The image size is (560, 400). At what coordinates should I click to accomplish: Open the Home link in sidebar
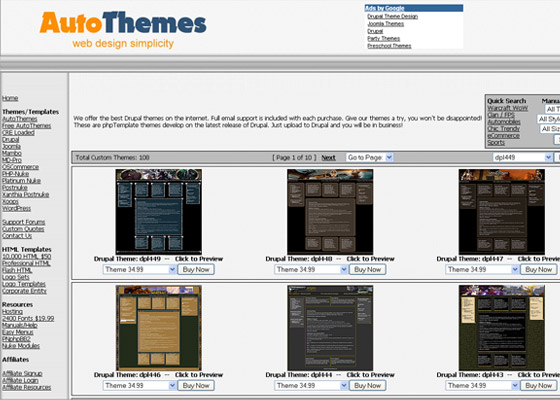pyautogui.click(x=10, y=98)
